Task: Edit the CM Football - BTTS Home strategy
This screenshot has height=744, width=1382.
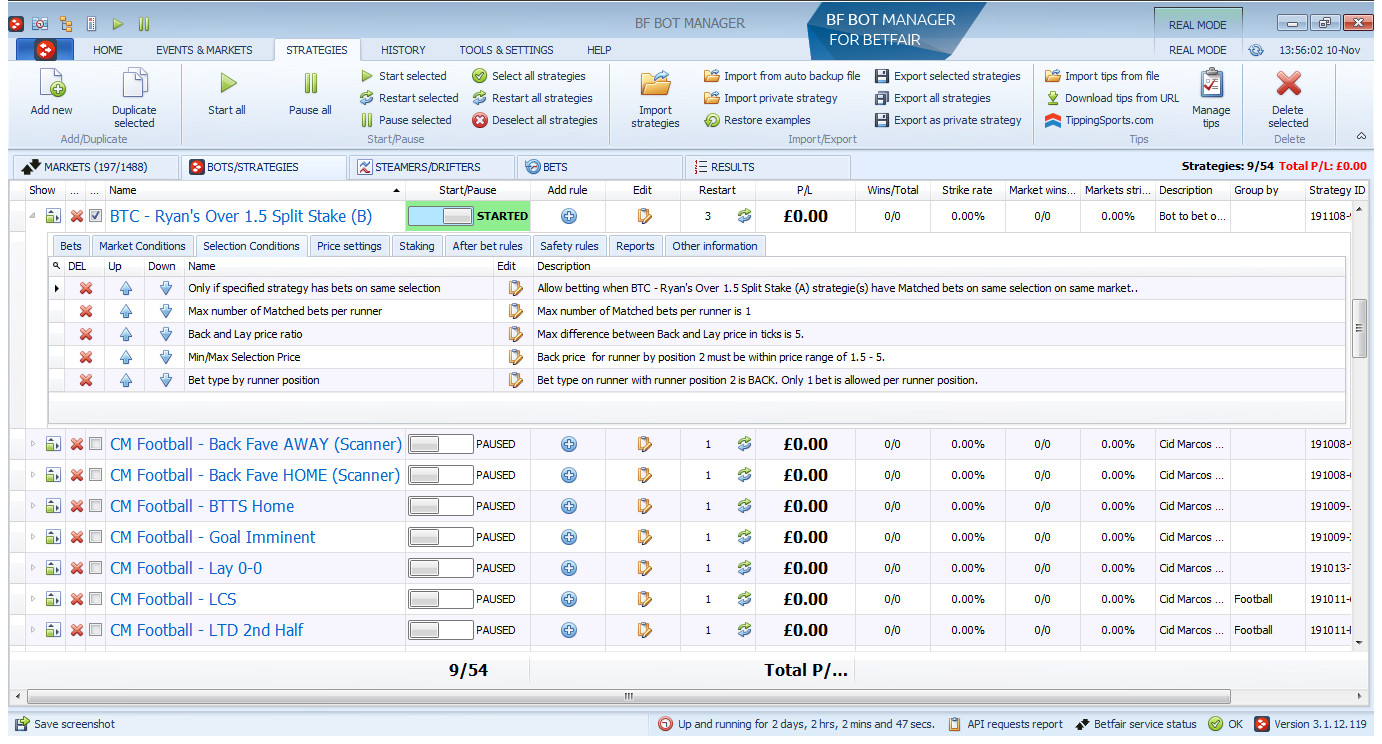Action: point(644,506)
